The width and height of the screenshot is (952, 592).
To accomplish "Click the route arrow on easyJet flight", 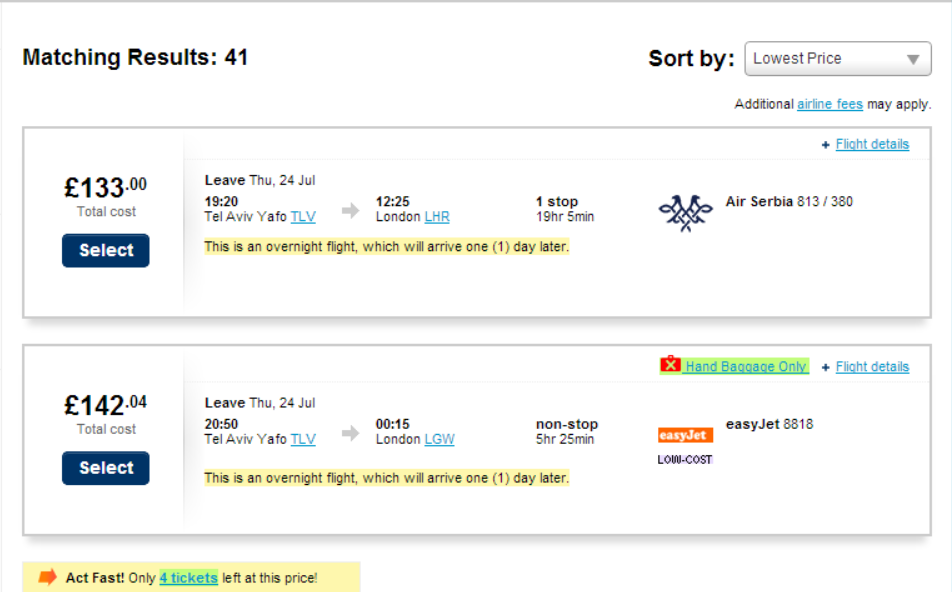I will [350, 433].
